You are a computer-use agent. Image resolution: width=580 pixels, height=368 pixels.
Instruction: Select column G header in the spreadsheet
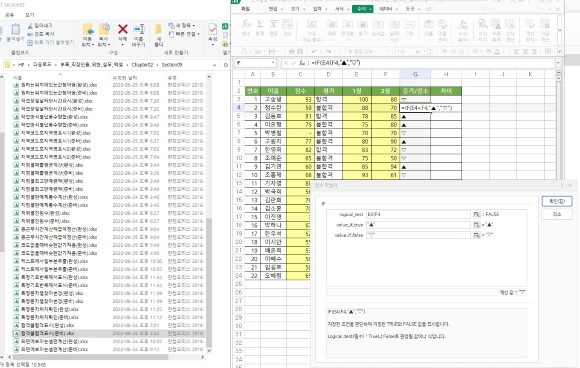click(x=415, y=74)
